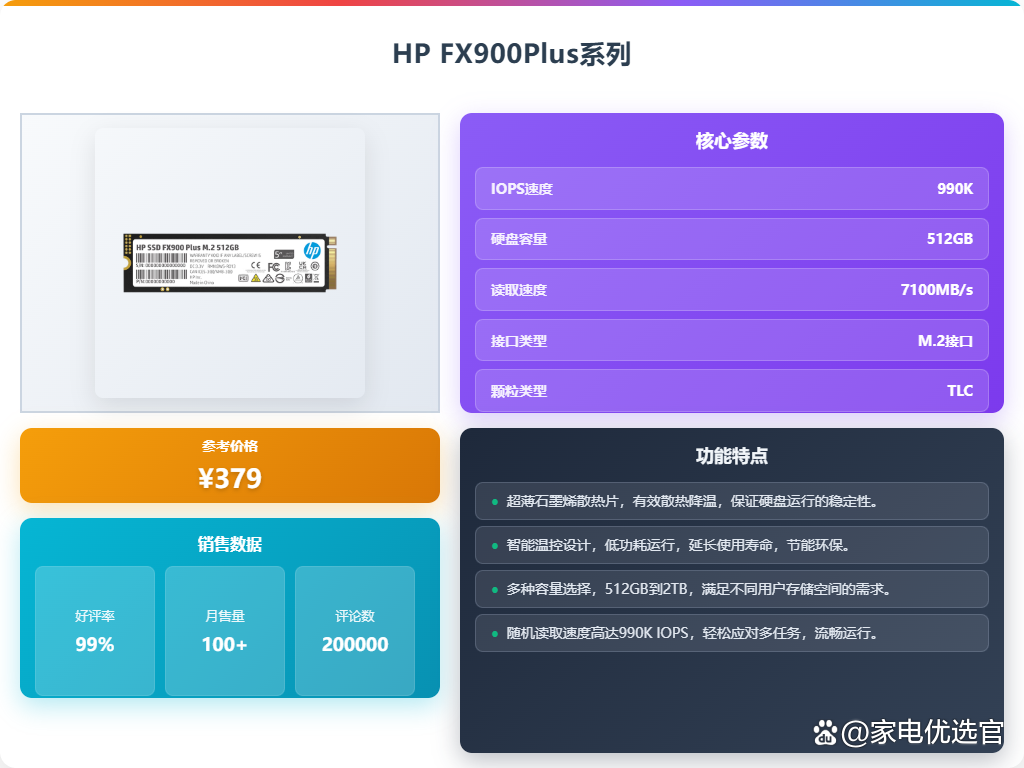Click the 好评率 label
The height and width of the screenshot is (768, 1024).
pos(95,616)
